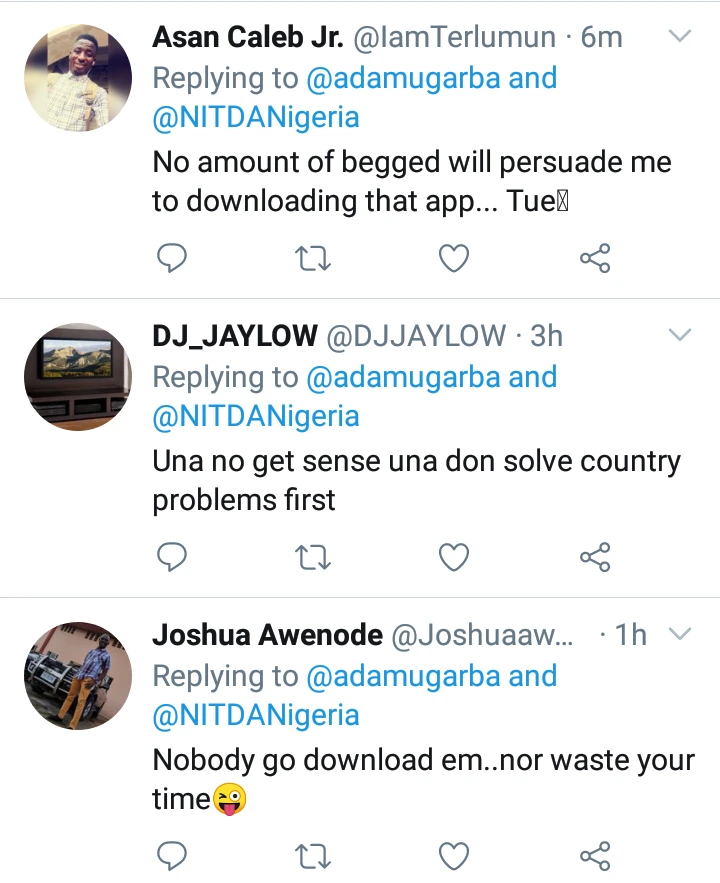Retweet DJ_JAYLOW's tweet

[x=314, y=557]
